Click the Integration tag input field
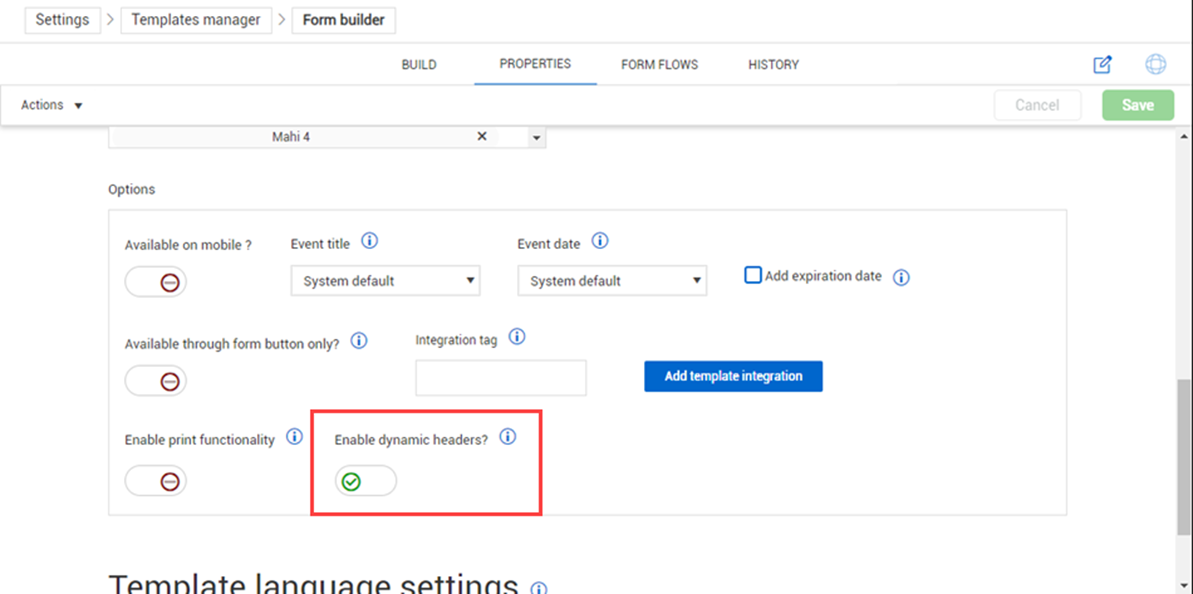The height and width of the screenshot is (594, 1193). click(x=501, y=378)
